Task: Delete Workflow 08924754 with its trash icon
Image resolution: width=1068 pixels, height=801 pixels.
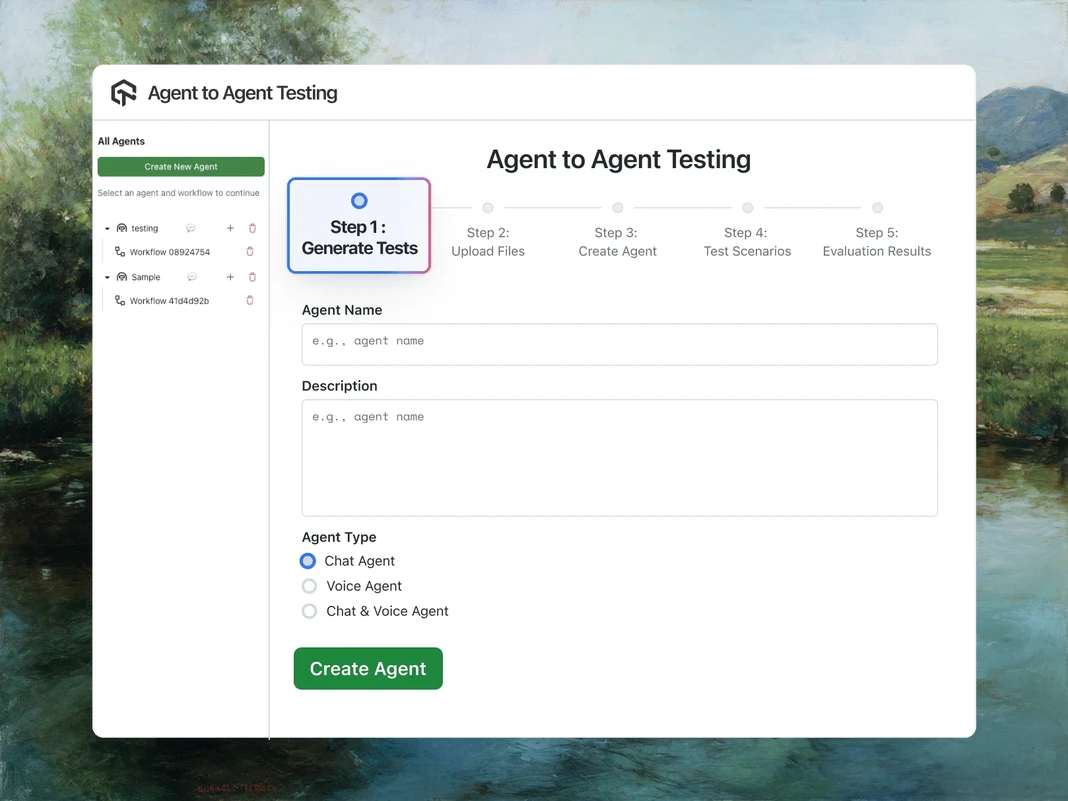Action: (x=249, y=251)
